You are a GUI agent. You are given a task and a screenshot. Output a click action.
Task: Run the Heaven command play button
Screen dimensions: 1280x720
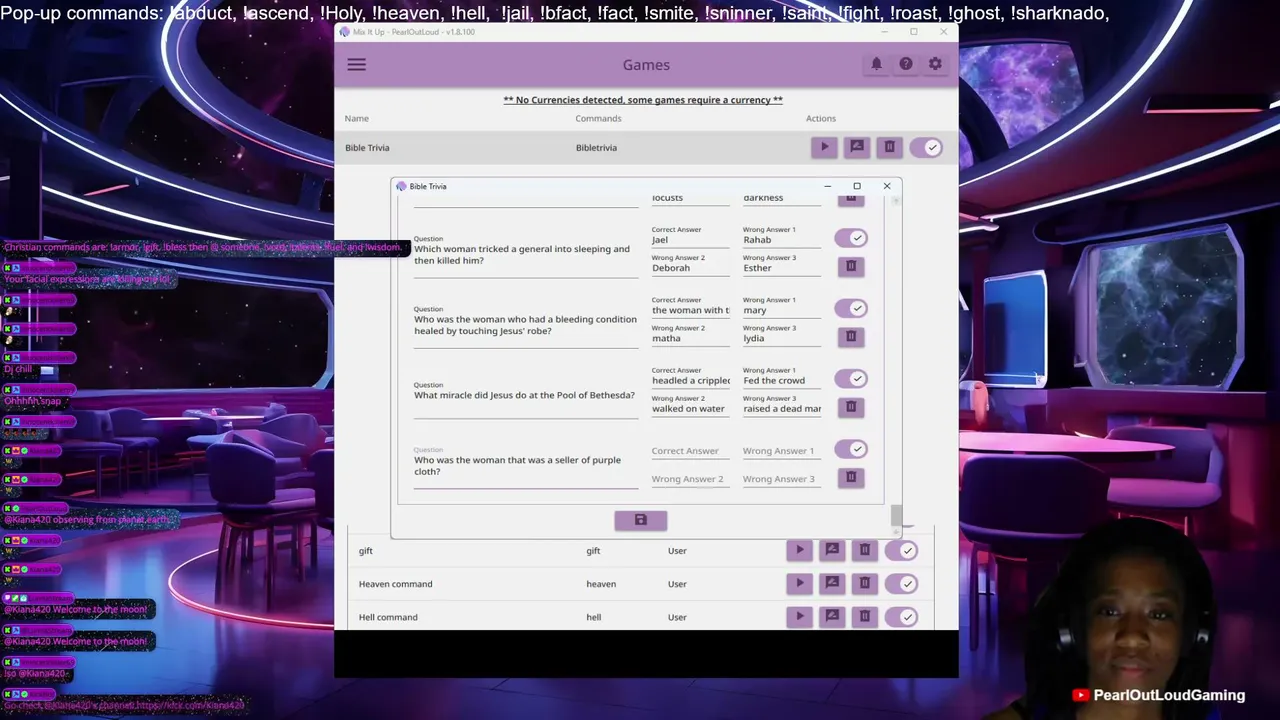tap(799, 583)
